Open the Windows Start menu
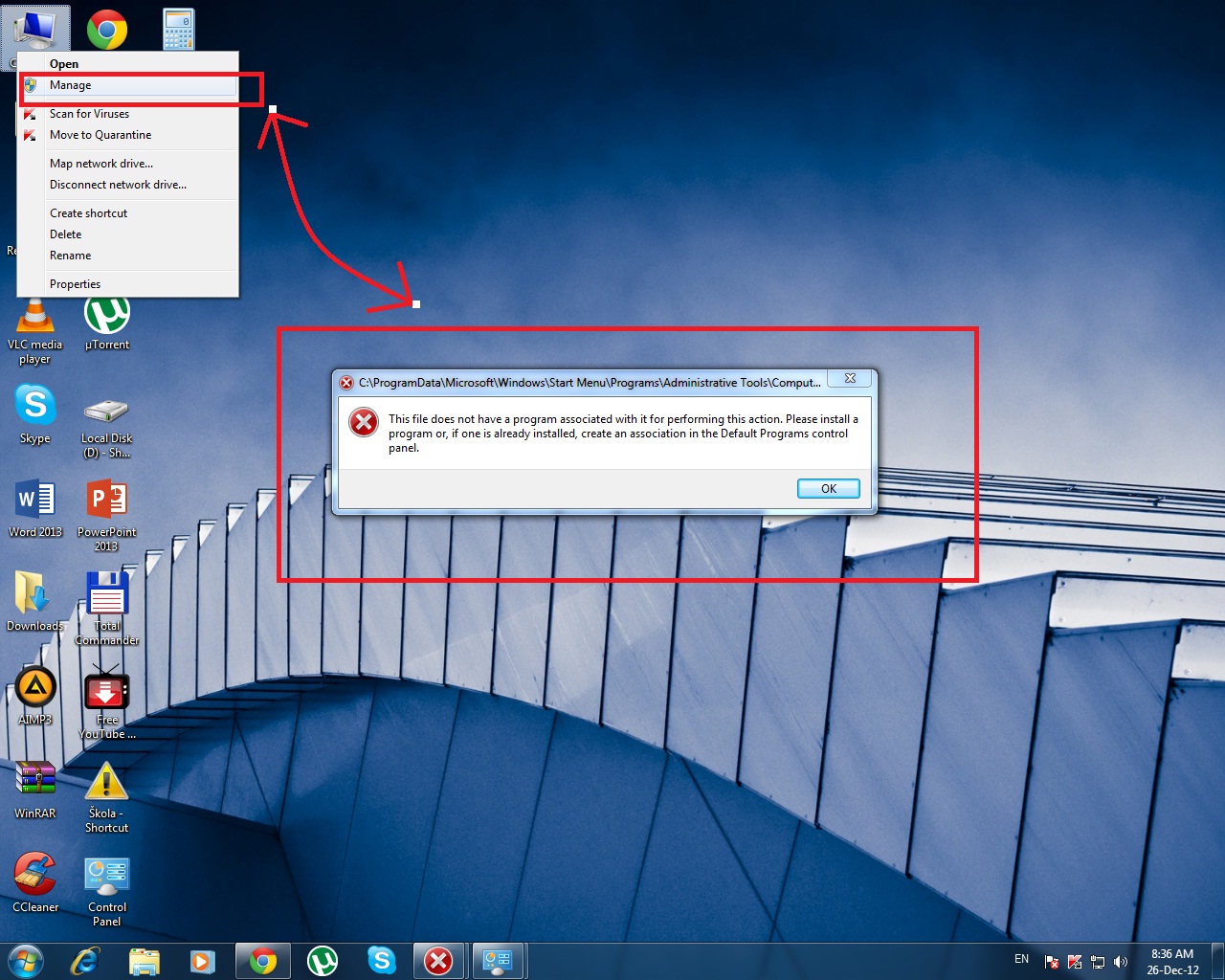 (25, 961)
